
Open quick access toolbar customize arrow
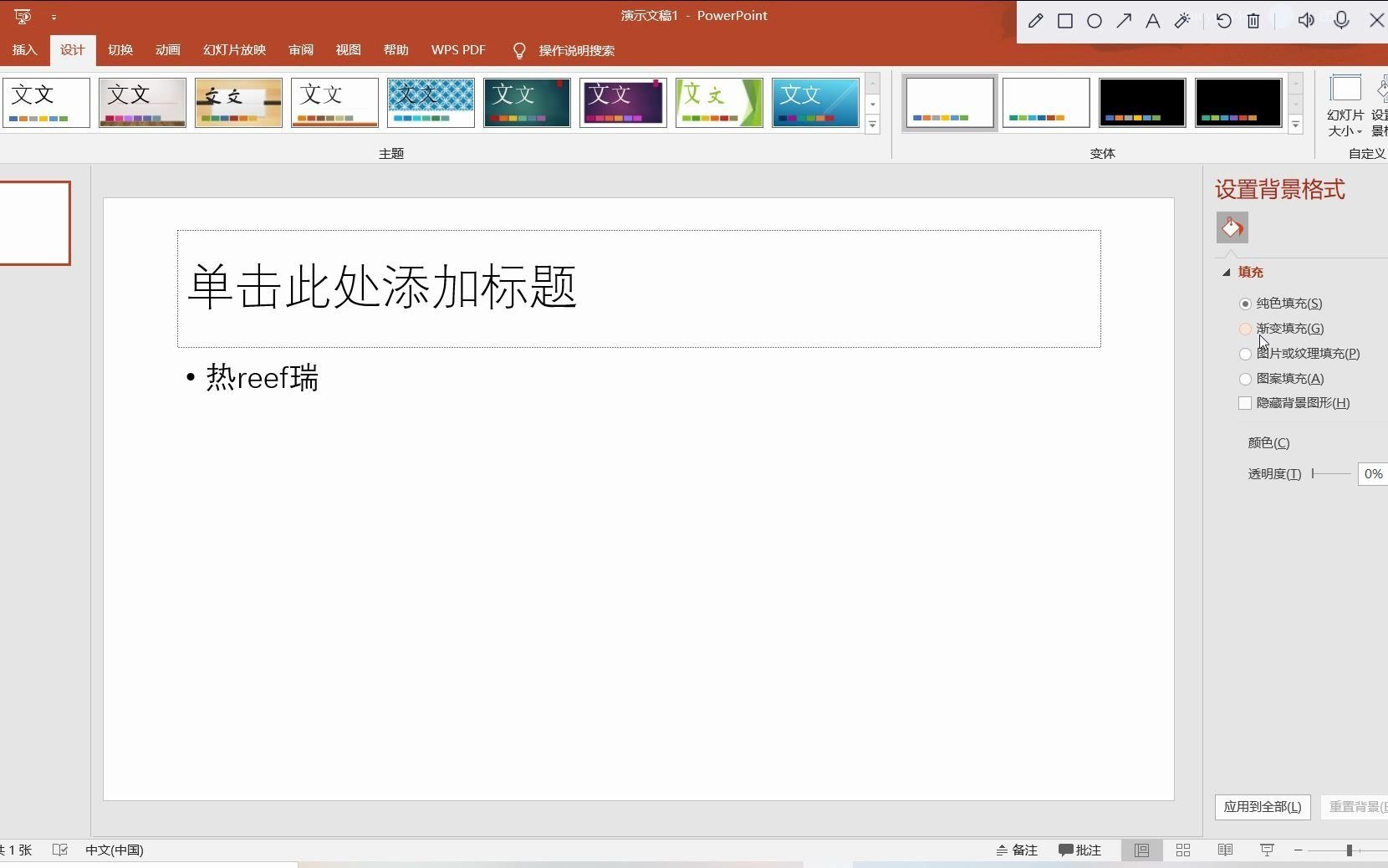point(54,17)
